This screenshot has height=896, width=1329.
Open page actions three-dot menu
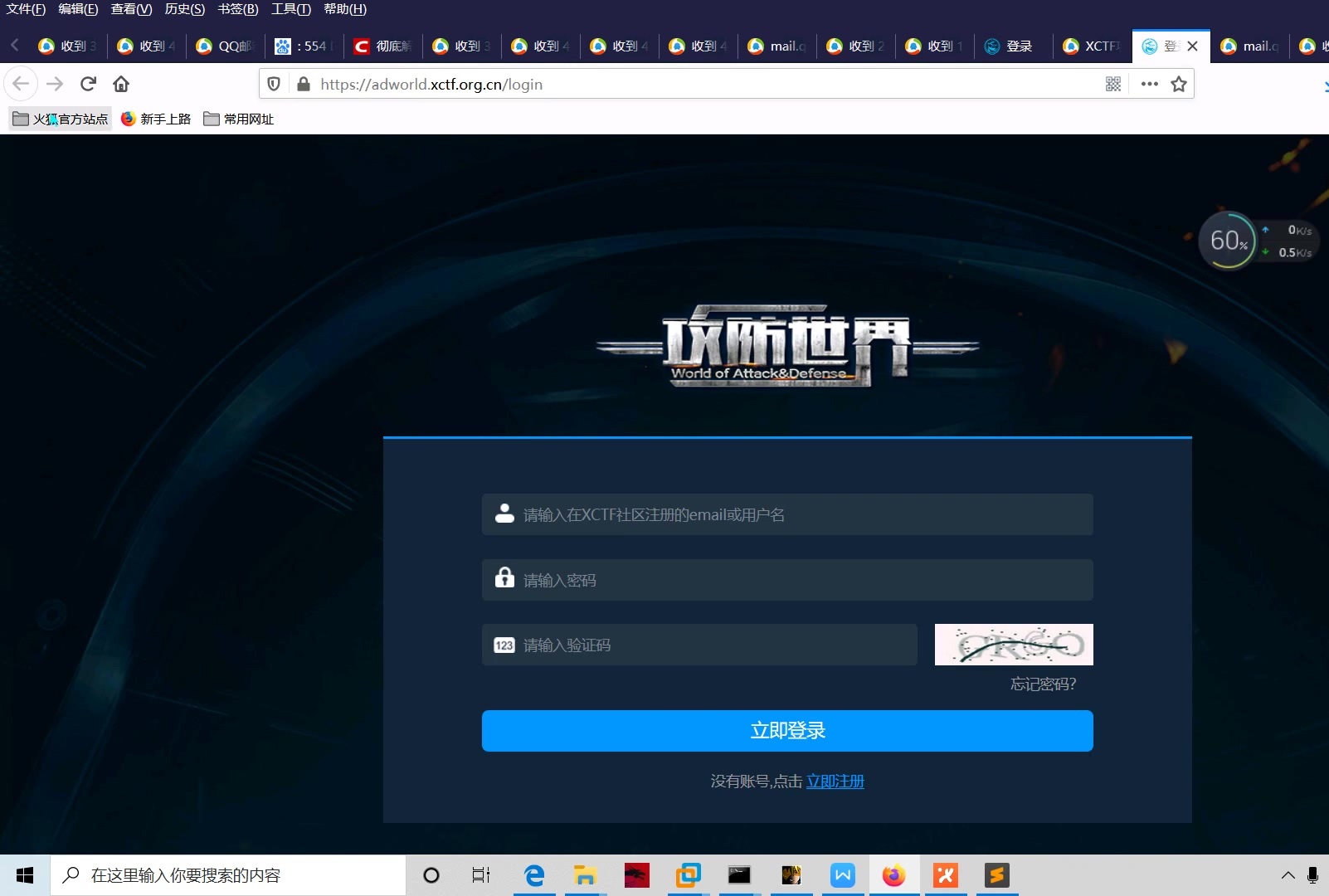(x=1149, y=84)
